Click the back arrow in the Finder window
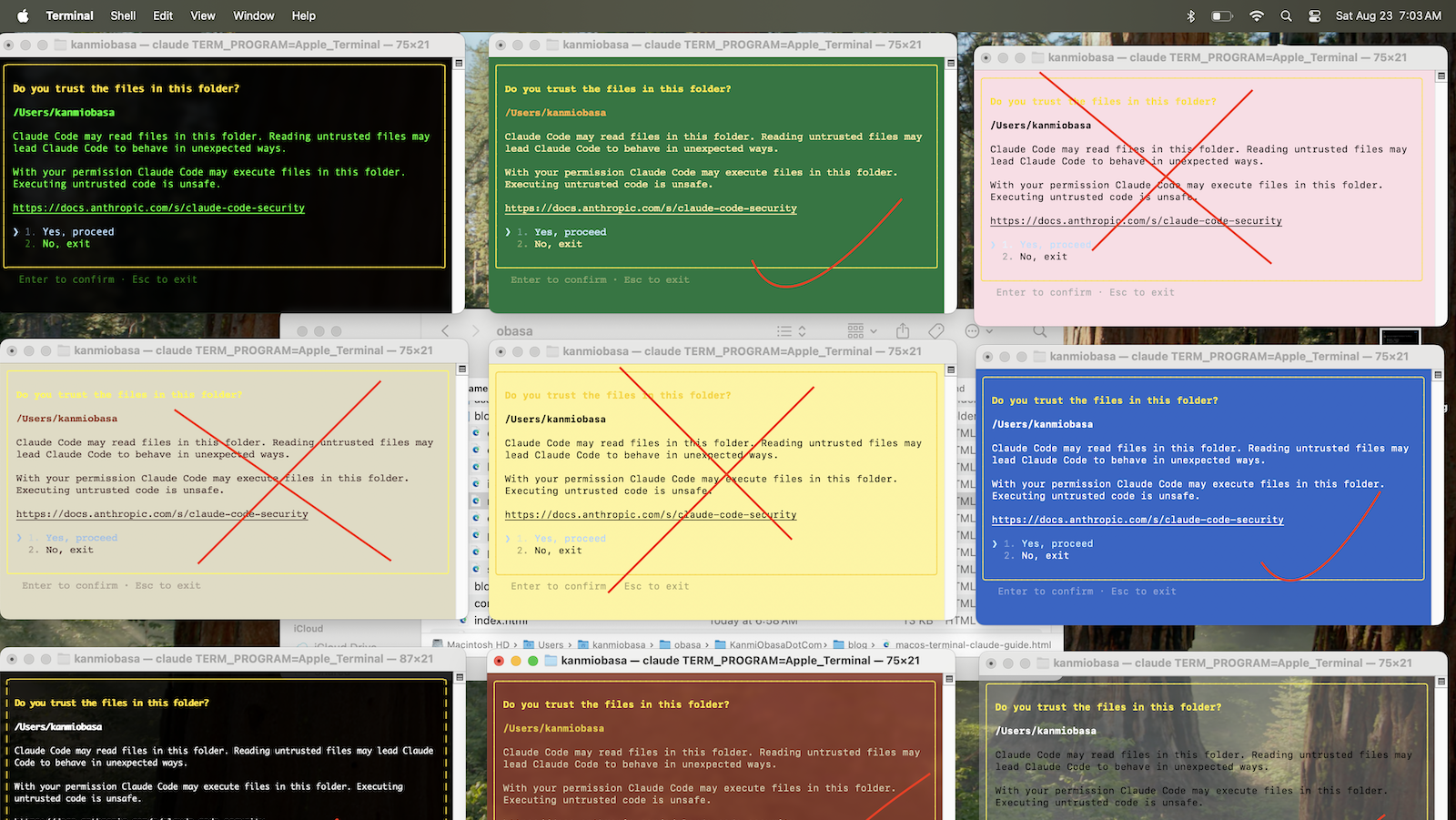 pyautogui.click(x=445, y=330)
